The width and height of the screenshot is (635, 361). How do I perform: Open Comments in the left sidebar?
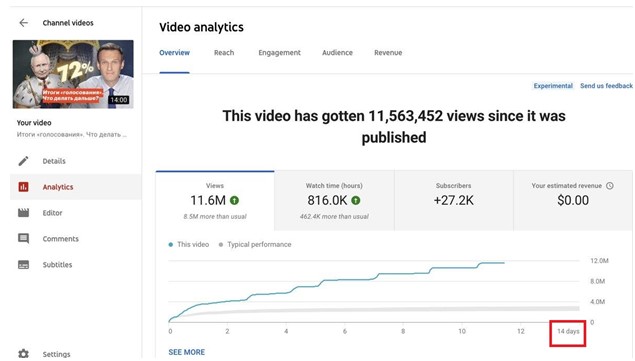75,239
